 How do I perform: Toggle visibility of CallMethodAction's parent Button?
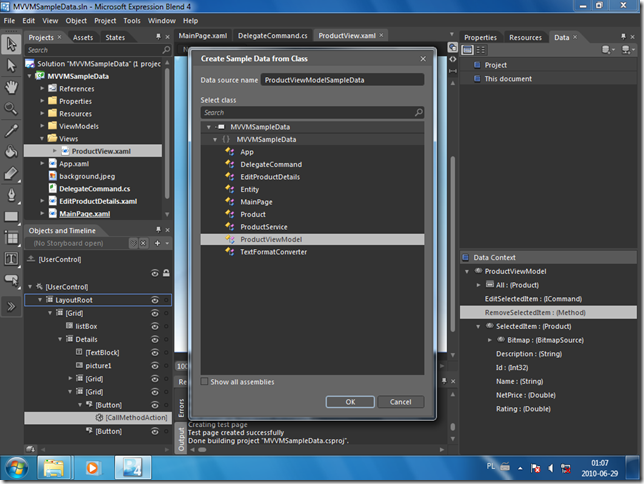point(155,405)
